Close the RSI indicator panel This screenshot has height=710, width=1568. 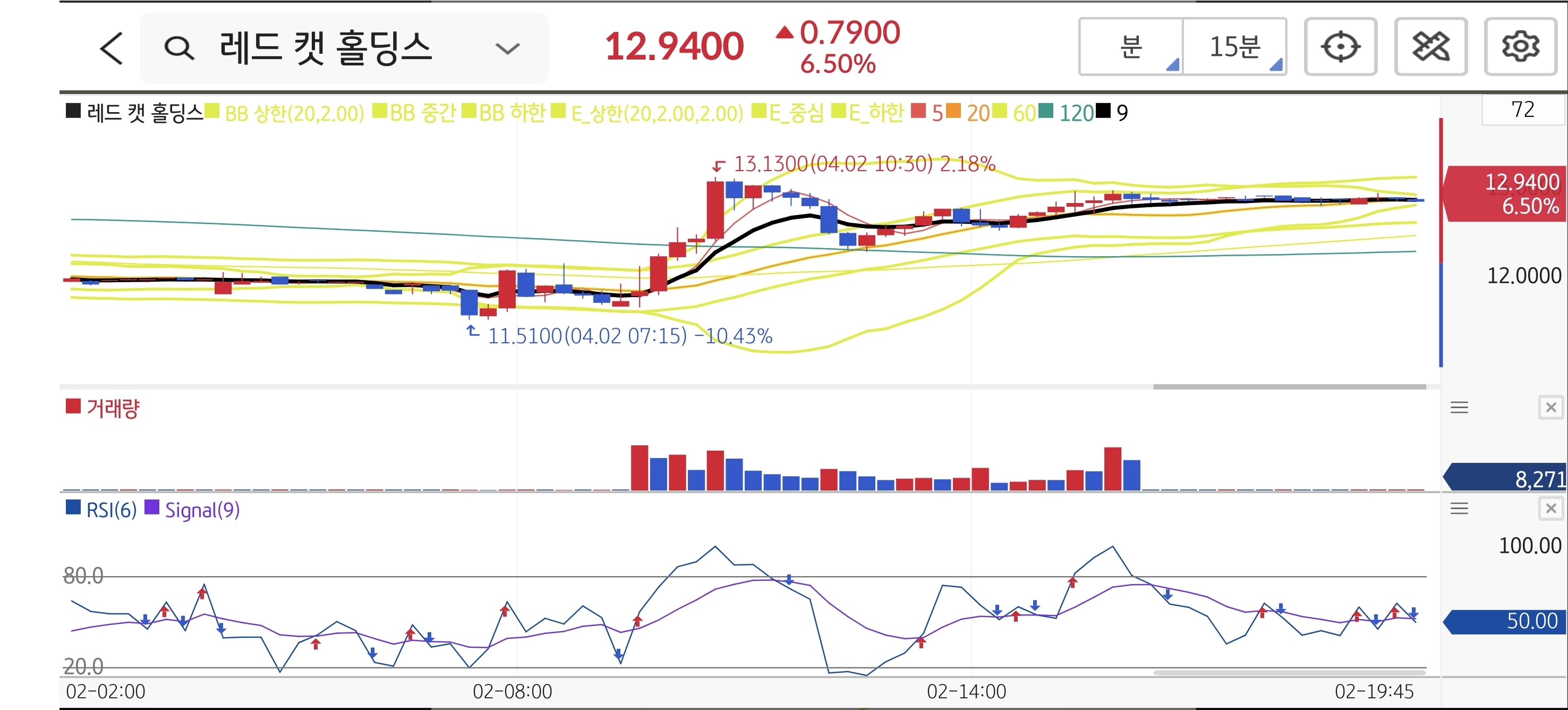[x=1550, y=509]
